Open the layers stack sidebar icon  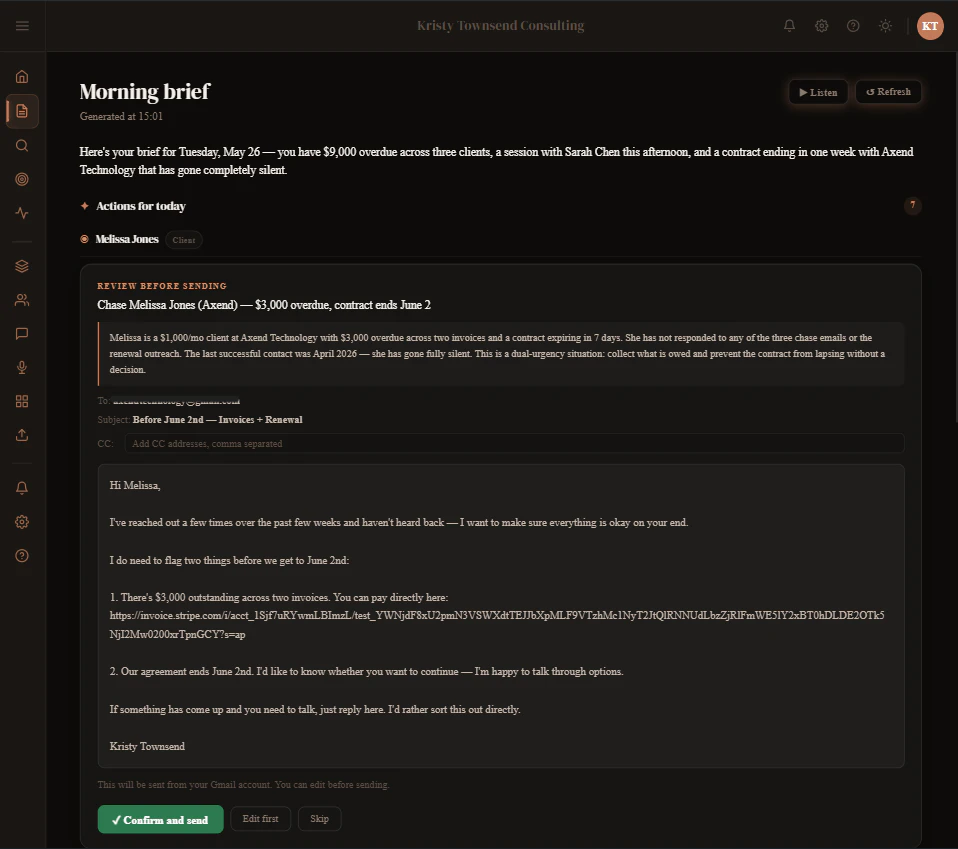(x=22, y=266)
